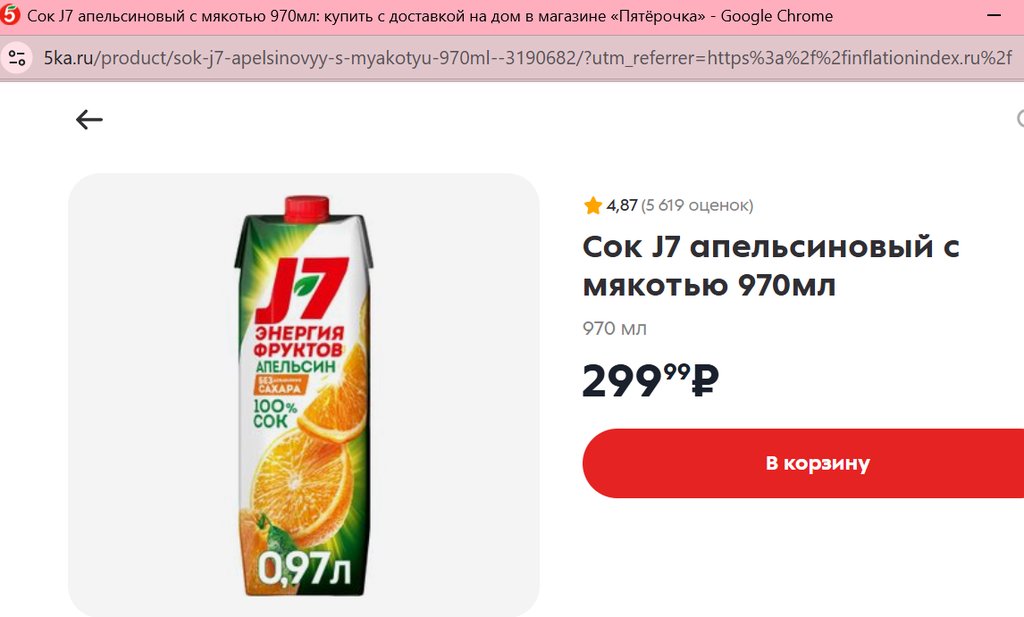Click the partially visible search icon at right edge
This screenshot has width=1024, height=617.
[1020, 119]
